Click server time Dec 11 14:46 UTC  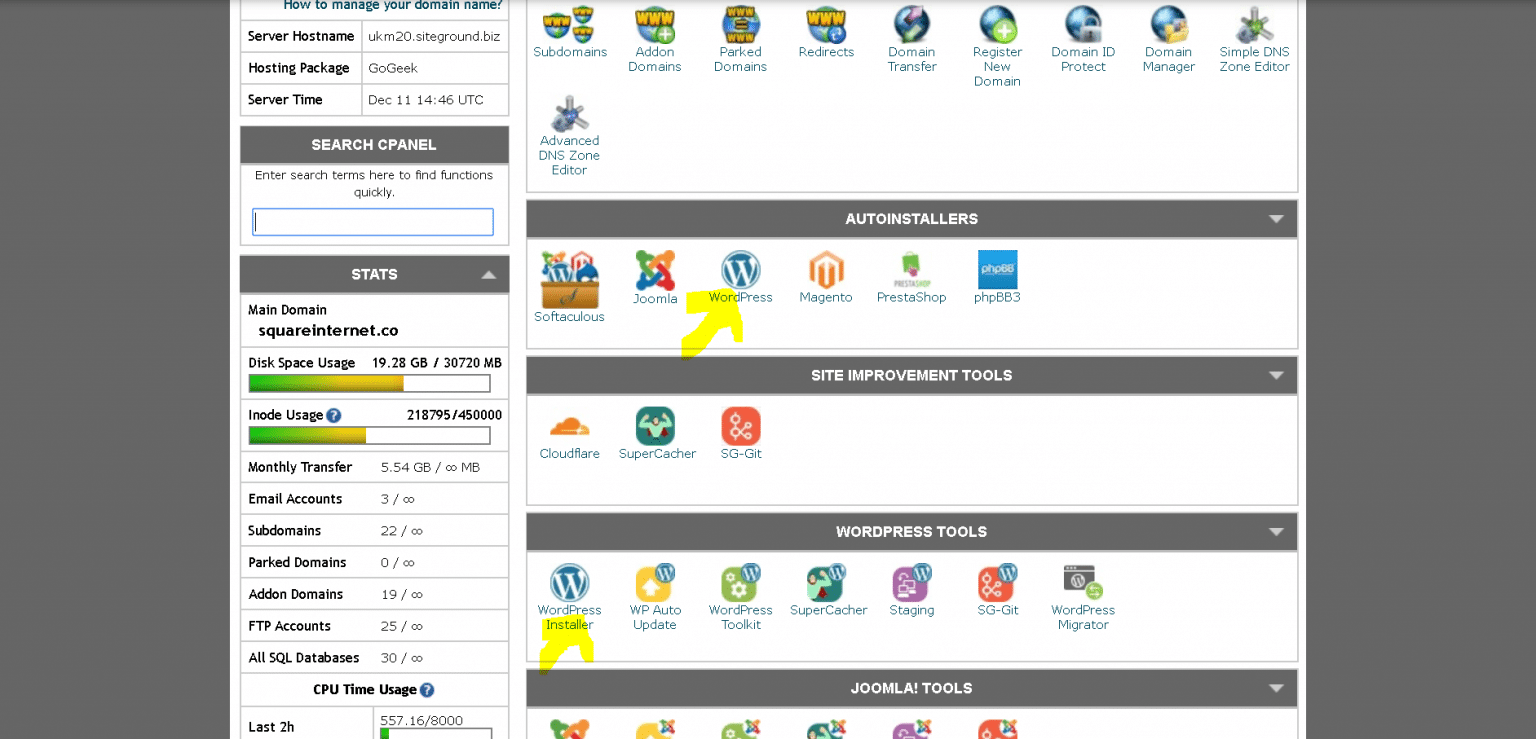pos(426,100)
